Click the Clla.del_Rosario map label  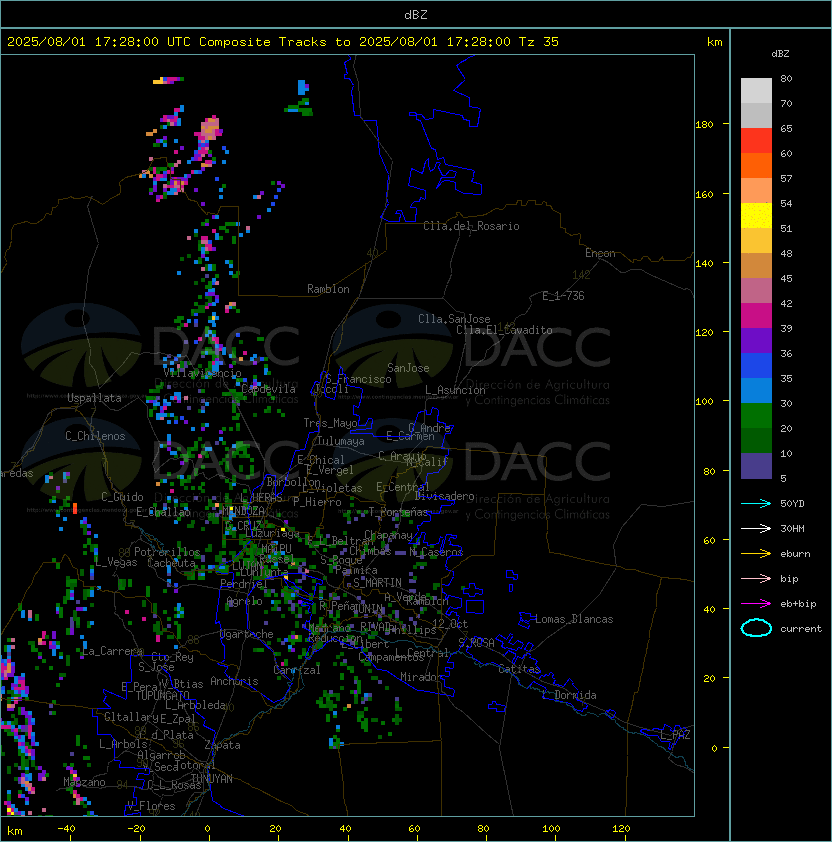471,226
